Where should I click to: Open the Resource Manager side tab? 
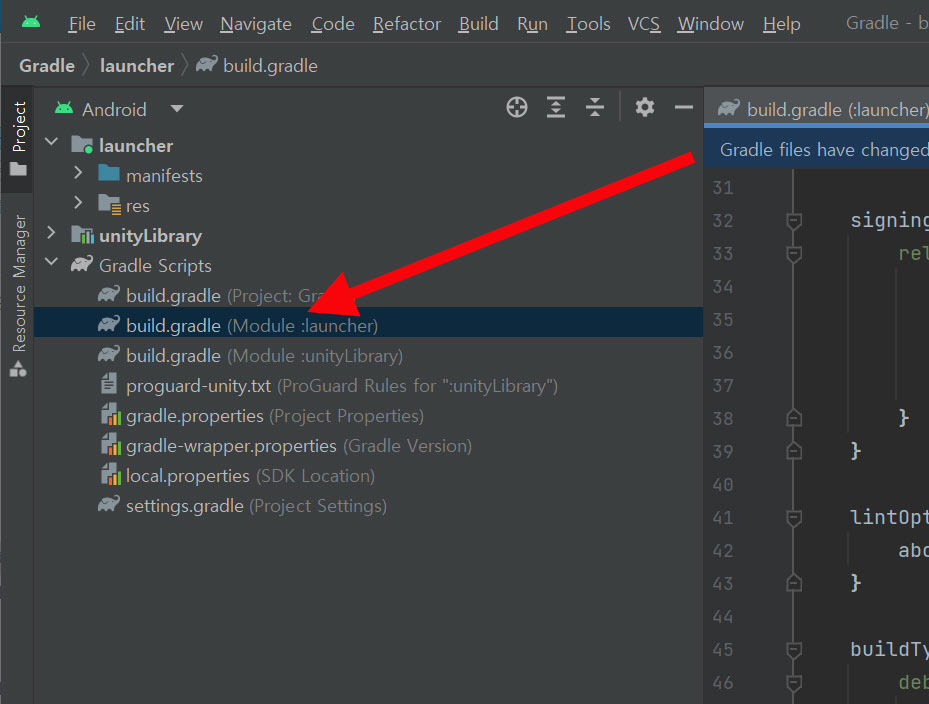click(18, 295)
